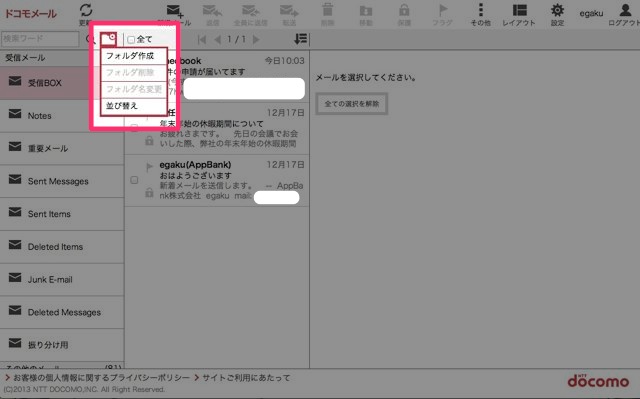Screen dimensions: 640x399
Task: Open the 重要メール folder
Action: tap(62, 149)
